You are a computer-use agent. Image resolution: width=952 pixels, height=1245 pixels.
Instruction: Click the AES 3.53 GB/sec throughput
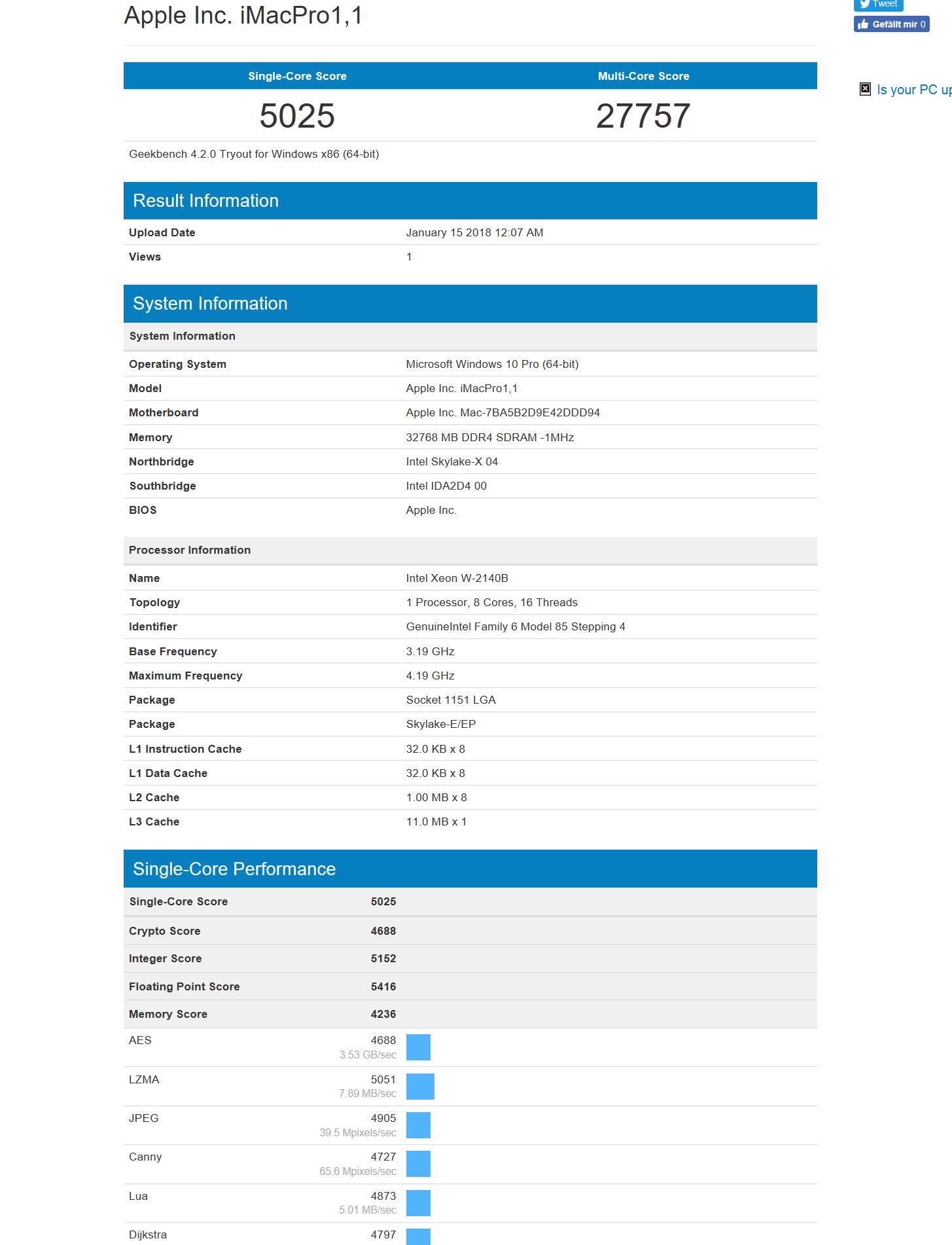point(368,1055)
